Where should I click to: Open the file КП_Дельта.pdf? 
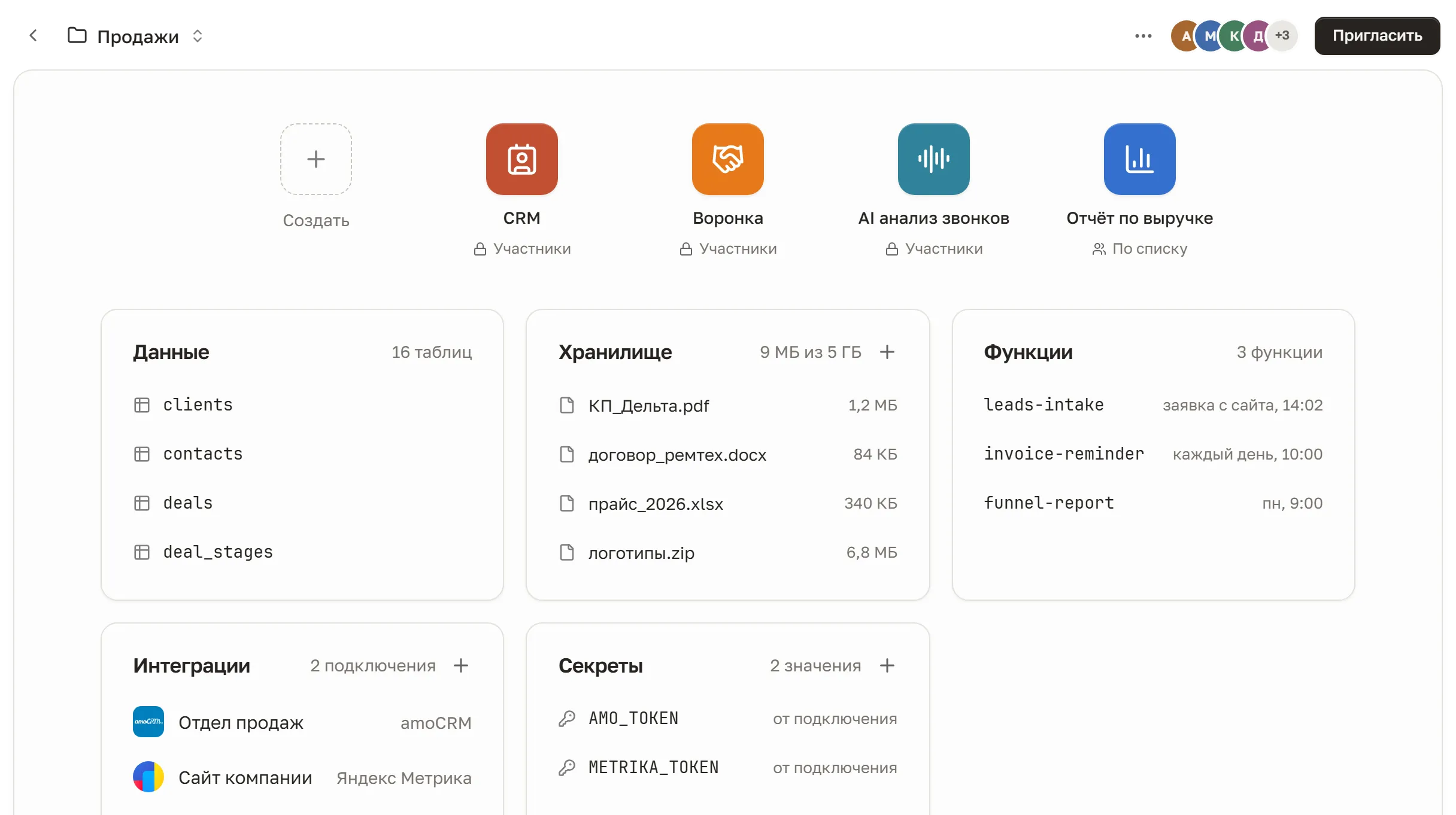click(727, 405)
